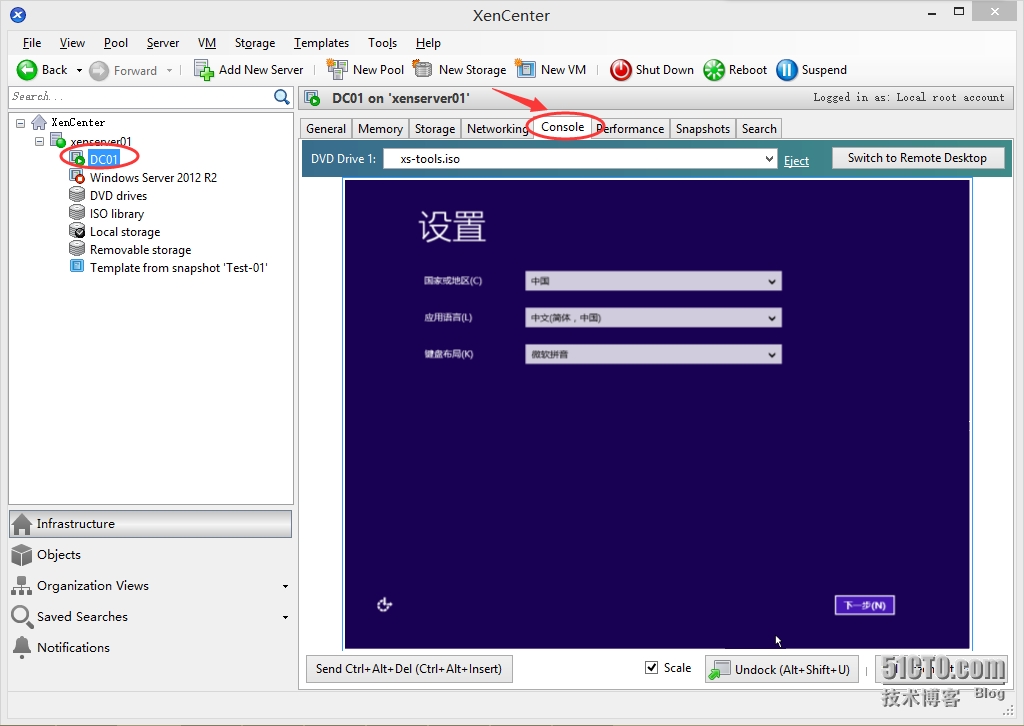Open the Forward history dropdown arrow

[169, 71]
